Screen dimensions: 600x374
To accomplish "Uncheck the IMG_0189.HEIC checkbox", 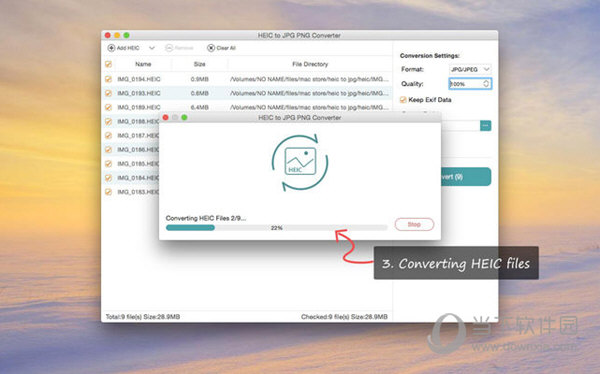I will click(108, 107).
